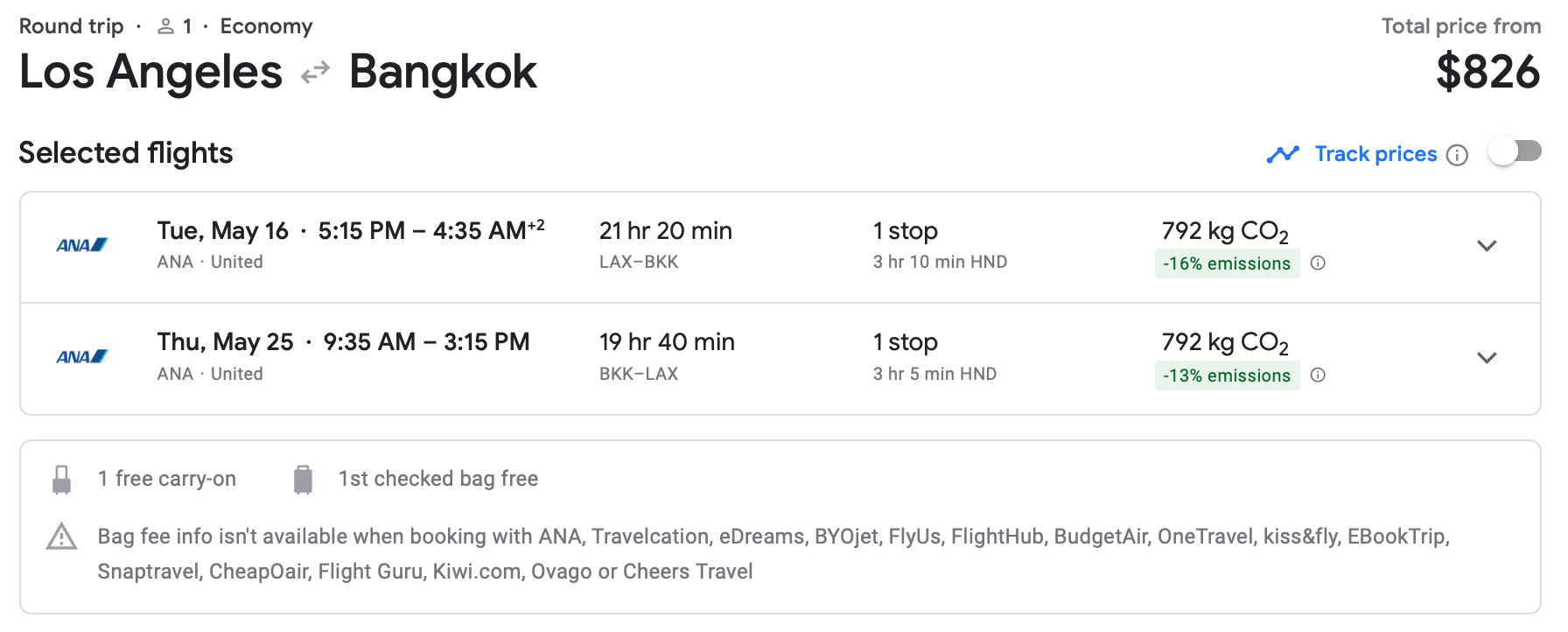Image resolution: width=1568 pixels, height=632 pixels.
Task: Expand the Tue, May 16 flight details
Action: (1487, 246)
